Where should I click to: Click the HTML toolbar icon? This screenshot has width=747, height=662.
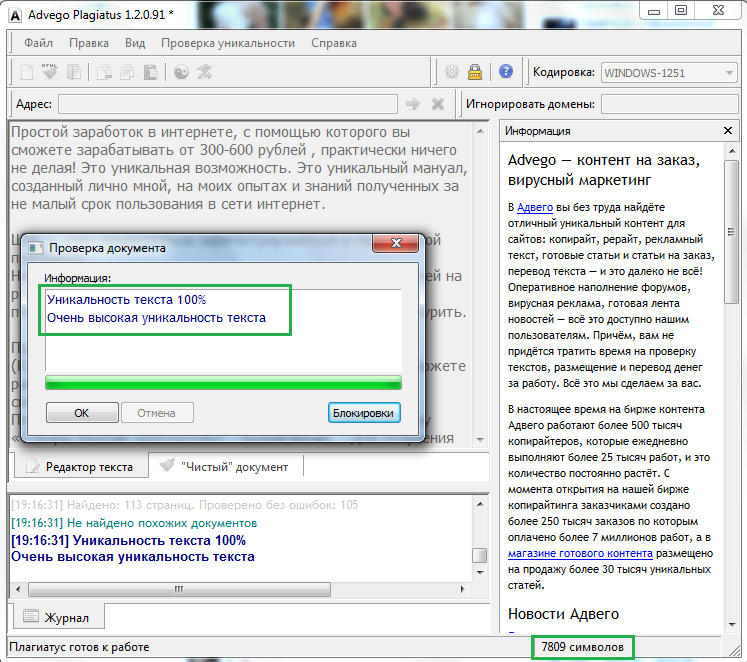(49, 72)
